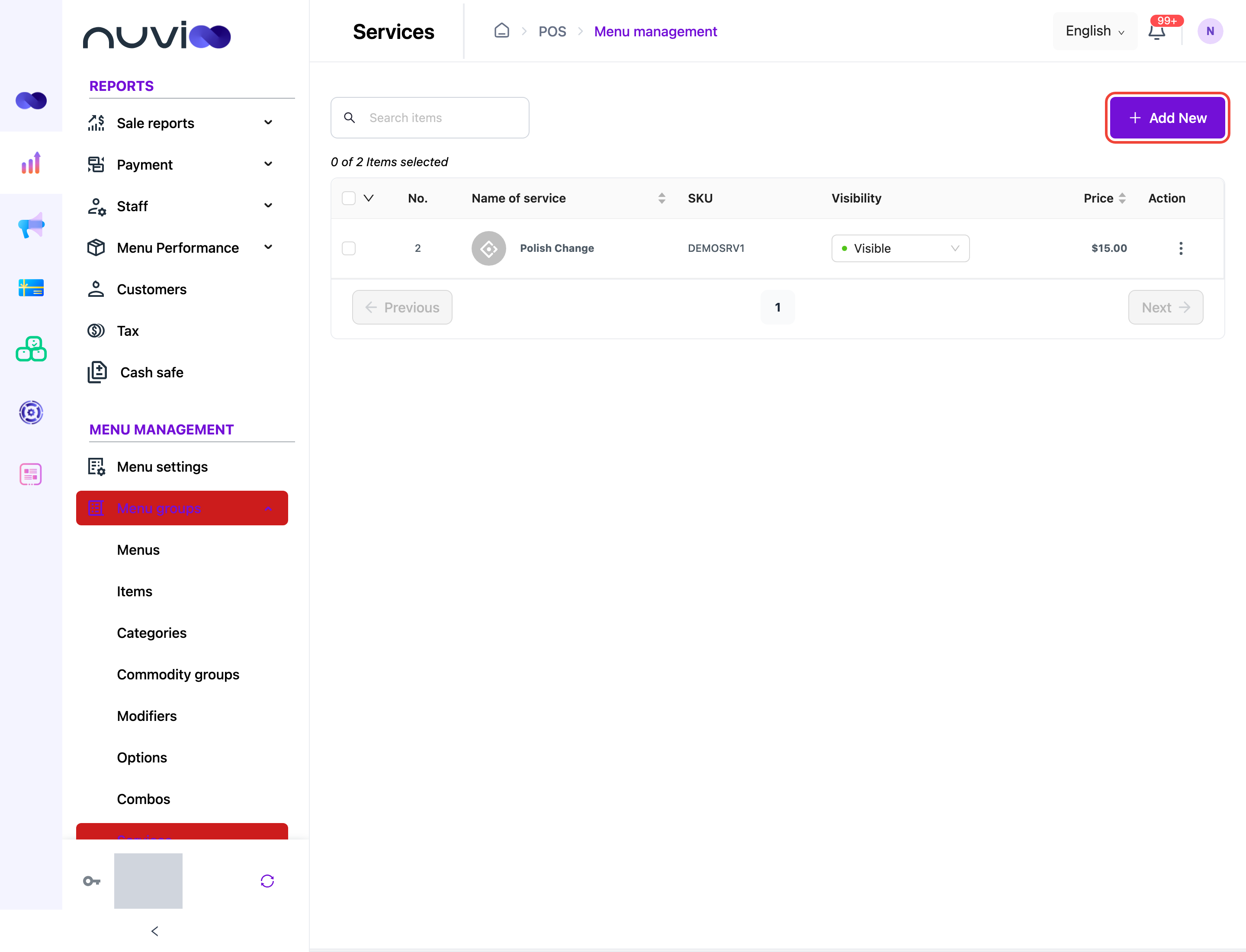1246x952 pixels.
Task: Collapse the Menu groups section
Action: click(x=181, y=508)
